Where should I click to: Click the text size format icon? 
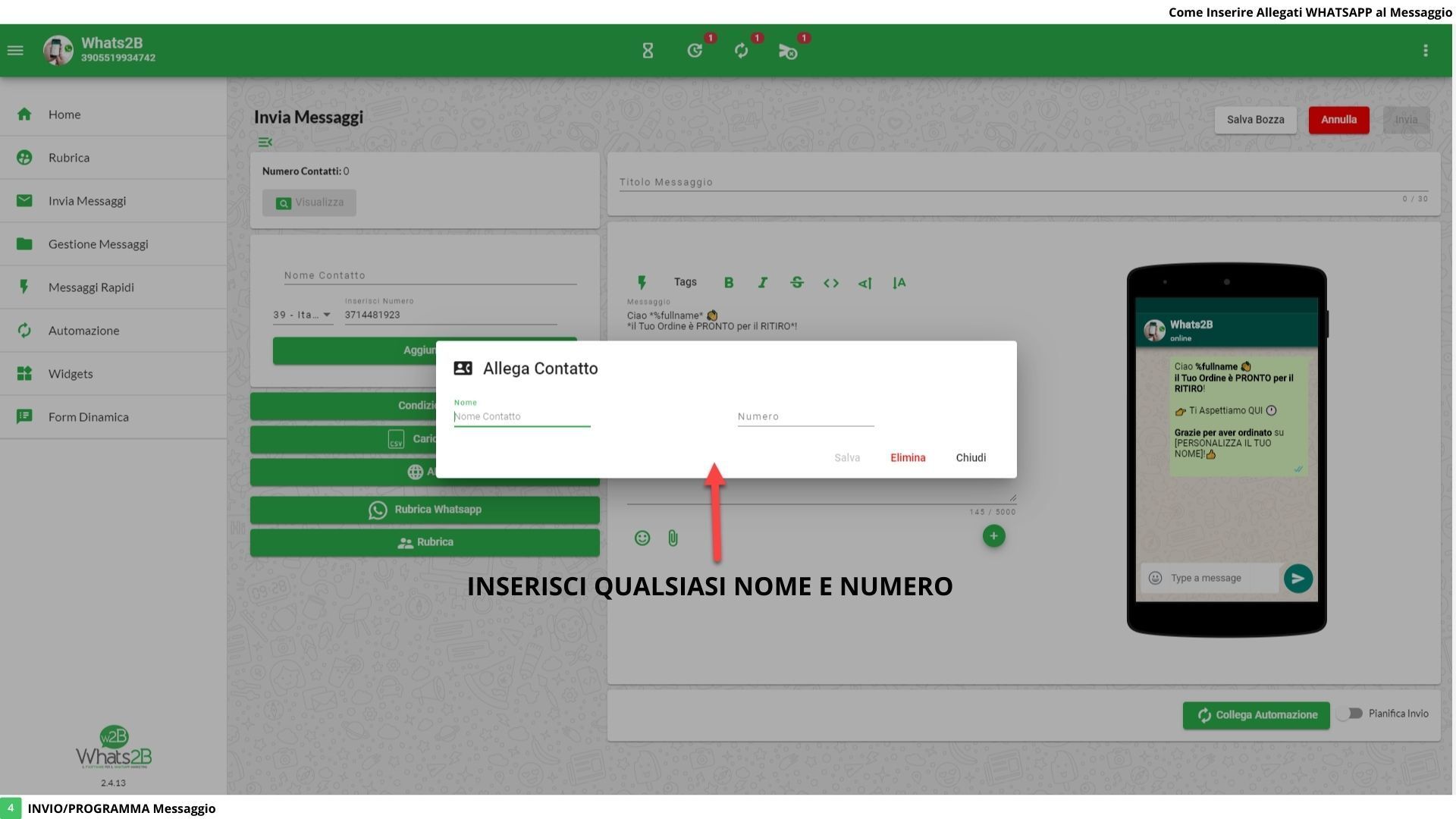click(899, 283)
